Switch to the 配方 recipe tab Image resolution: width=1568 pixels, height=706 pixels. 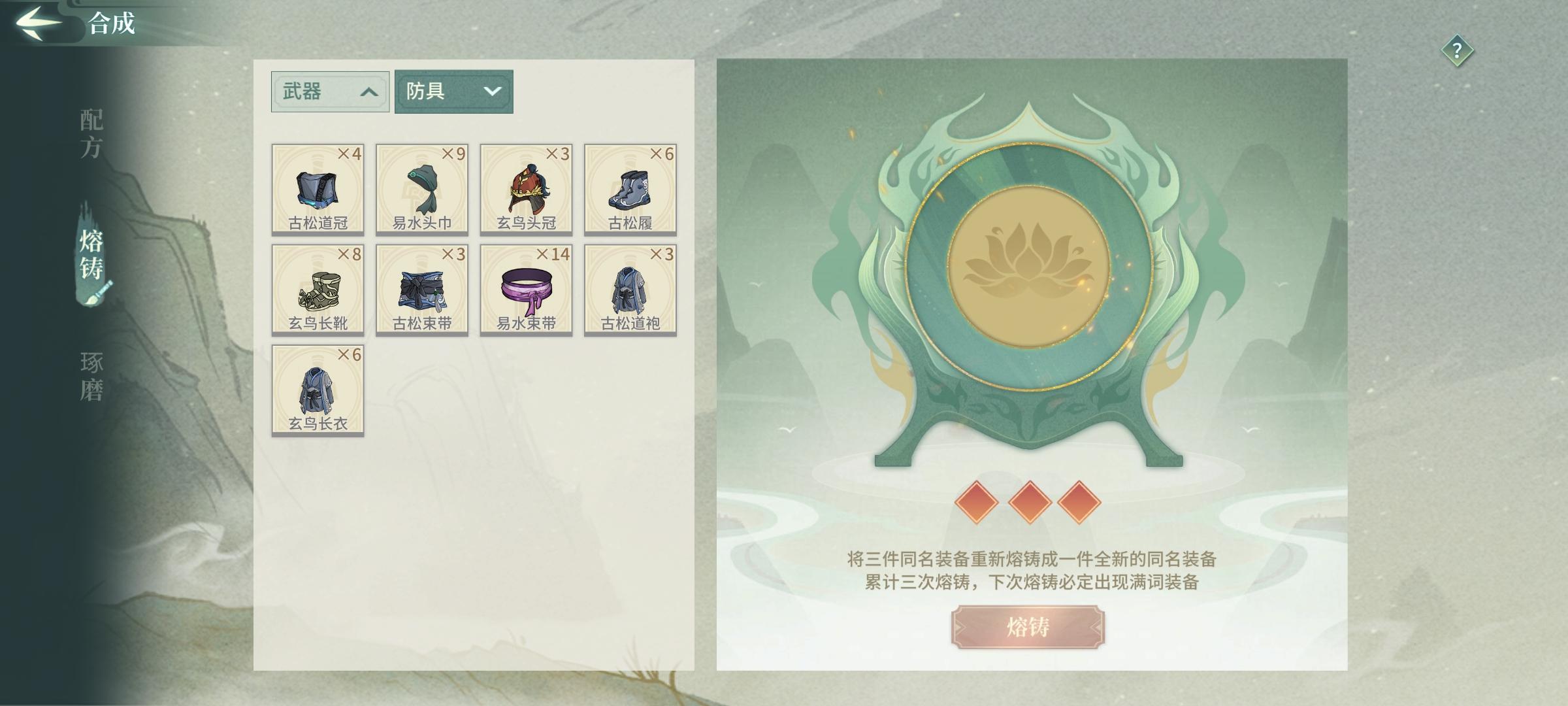pos(91,133)
